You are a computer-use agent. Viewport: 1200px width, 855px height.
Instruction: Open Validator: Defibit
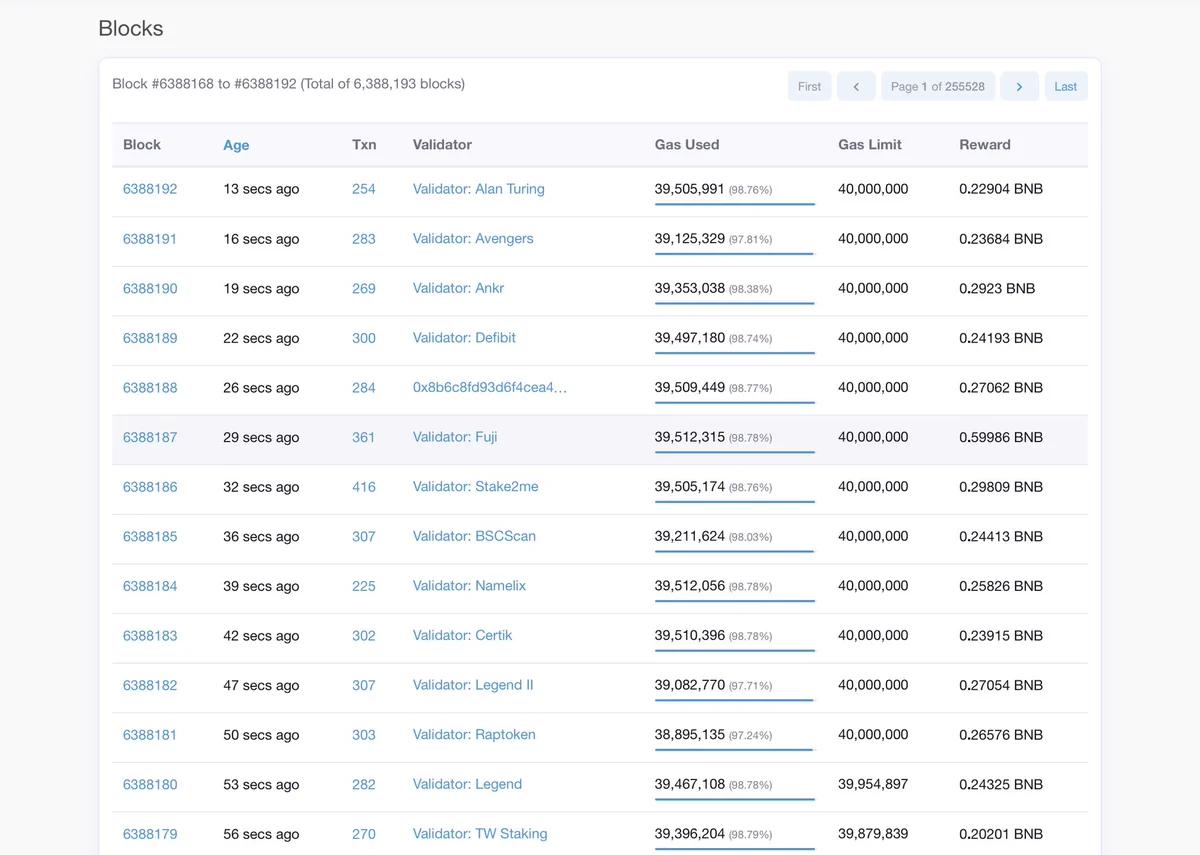(464, 338)
